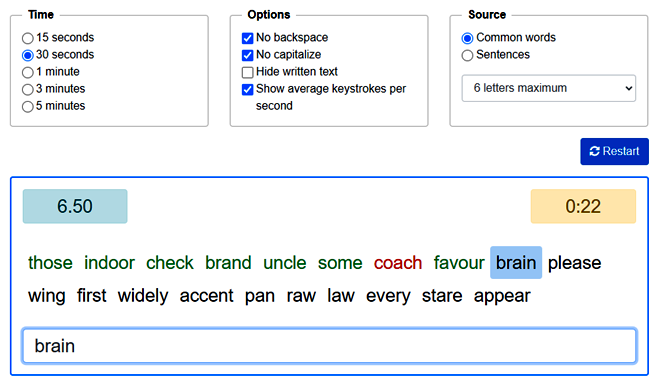Toggle the No capitalize option
The image size is (660, 388).
pos(248,55)
